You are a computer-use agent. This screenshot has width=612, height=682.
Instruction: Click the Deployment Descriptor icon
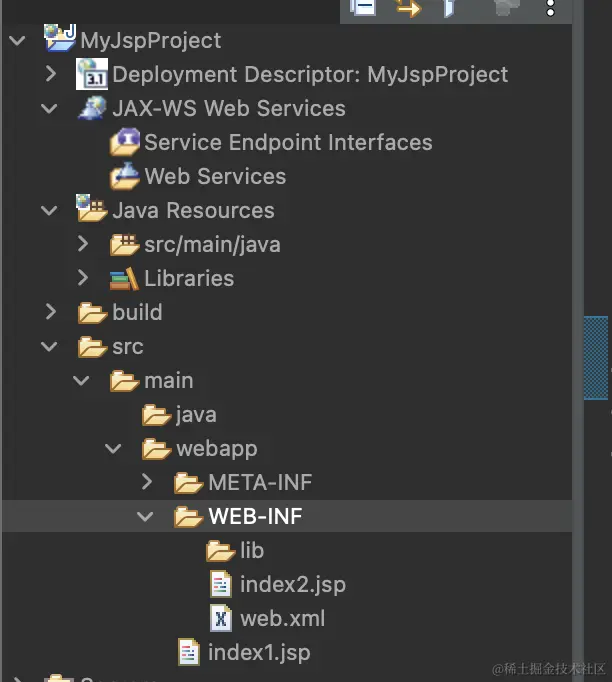(x=92, y=74)
